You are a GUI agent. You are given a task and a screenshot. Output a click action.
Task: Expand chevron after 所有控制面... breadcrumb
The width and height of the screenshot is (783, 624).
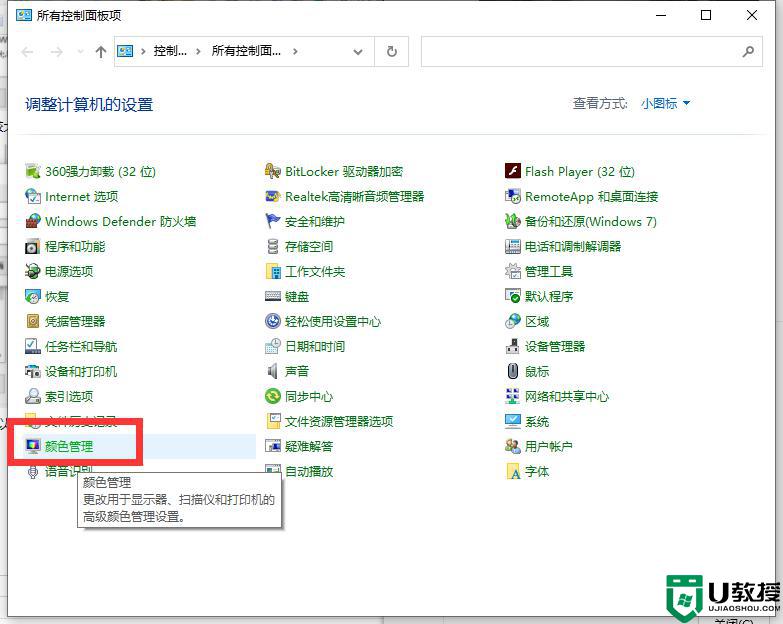coord(295,51)
